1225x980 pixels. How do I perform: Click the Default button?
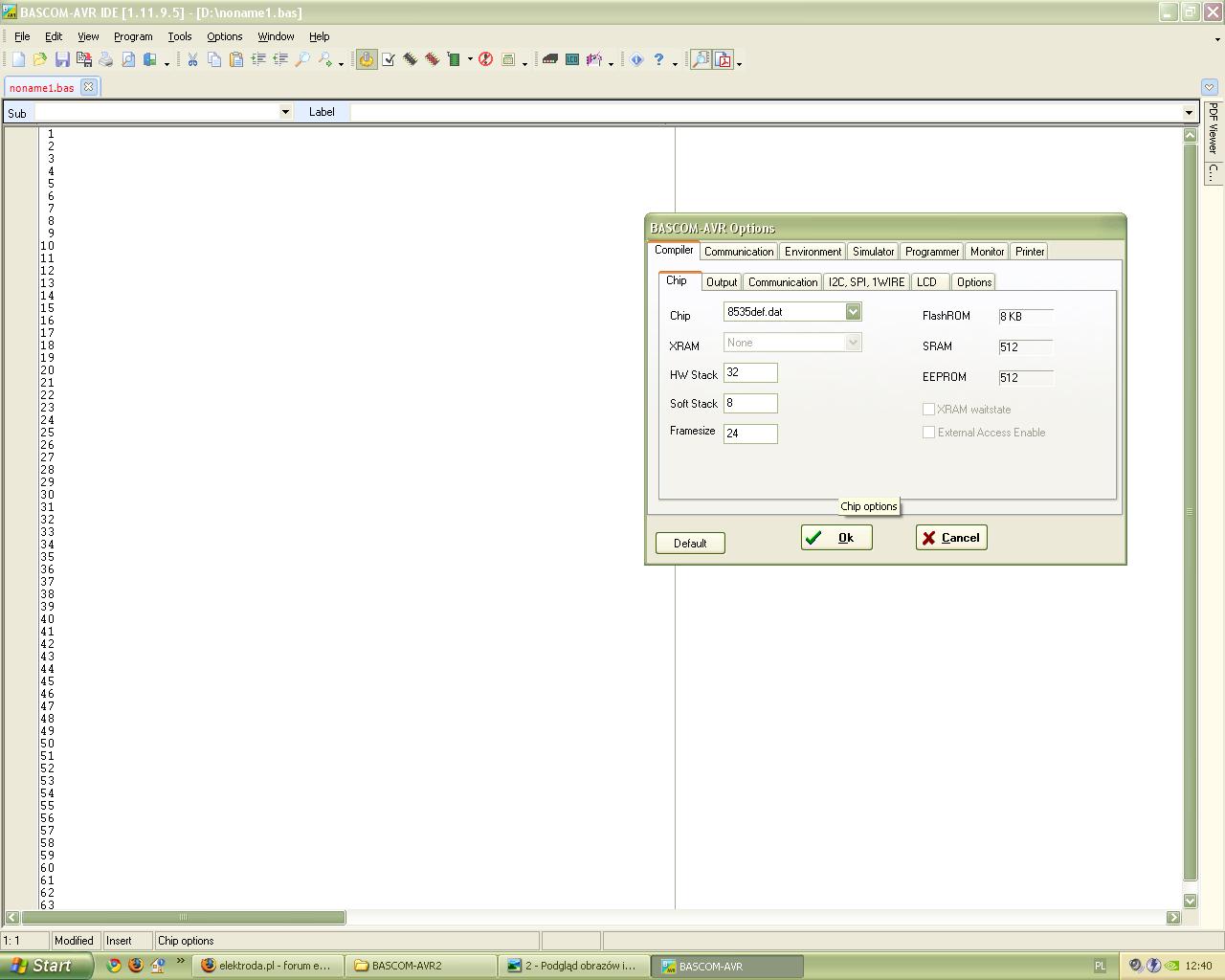pyautogui.click(x=689, y=543)
